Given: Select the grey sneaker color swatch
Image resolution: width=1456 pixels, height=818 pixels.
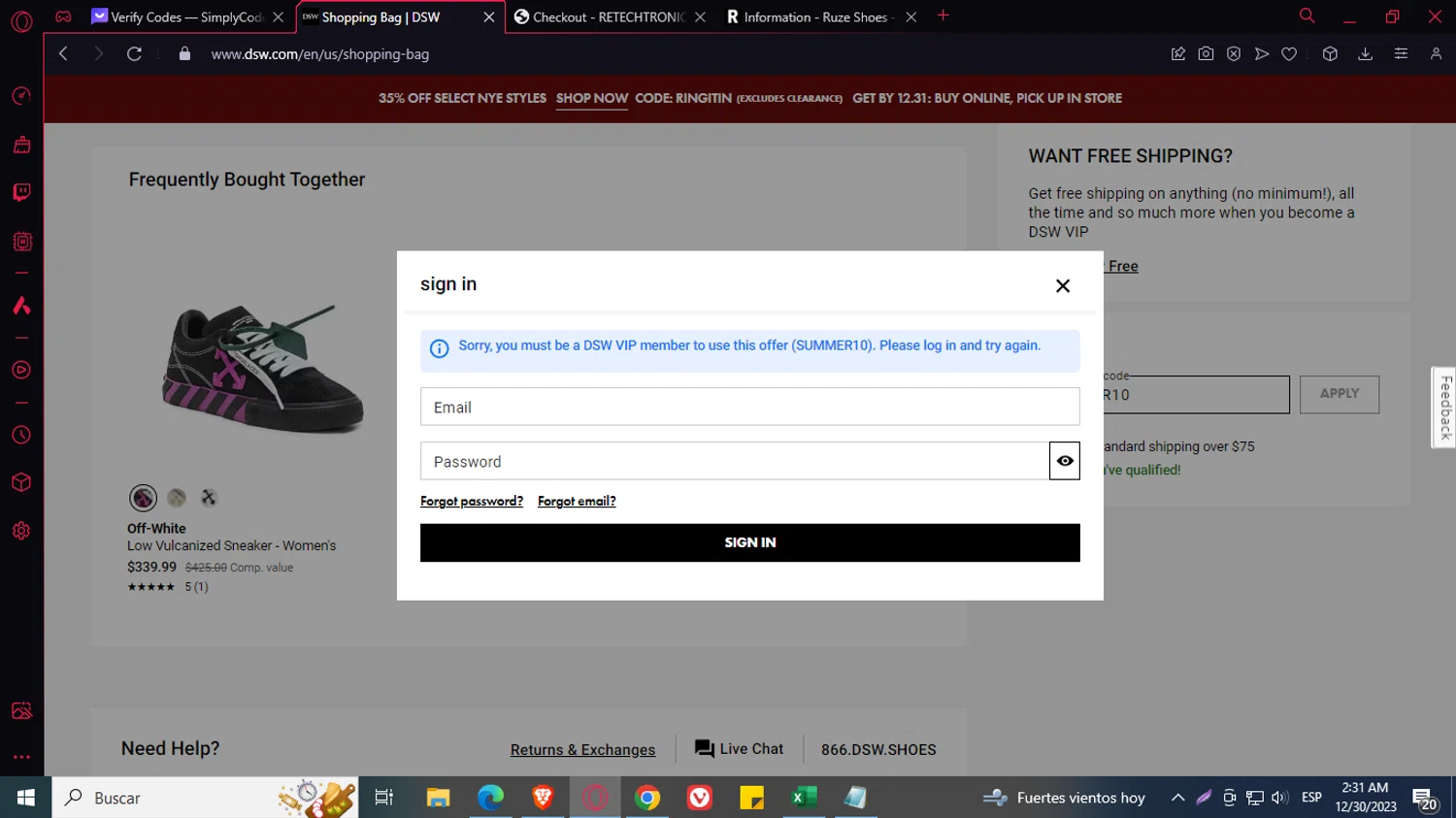Looking at the screenshot, I should pyautogui.click(x=177, y=498).
